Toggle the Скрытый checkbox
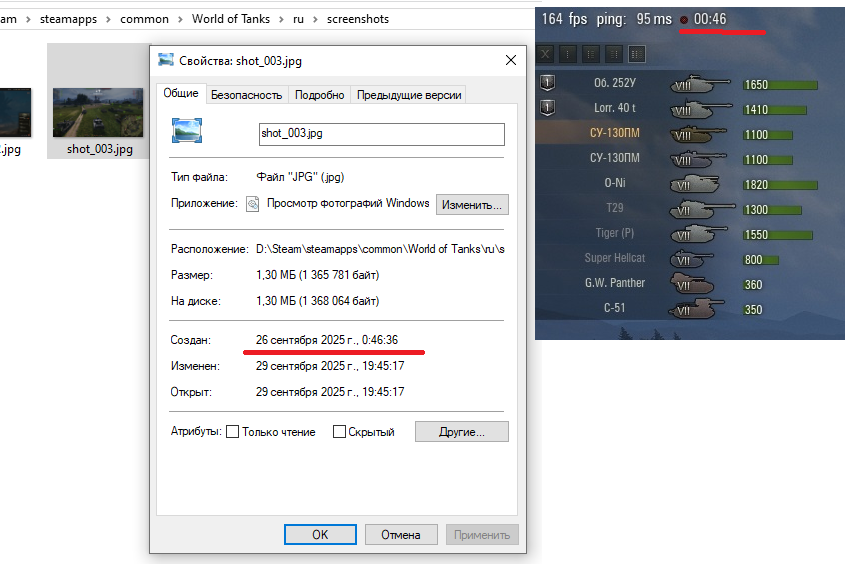This screenshot has width=845, height=564. 339,431
